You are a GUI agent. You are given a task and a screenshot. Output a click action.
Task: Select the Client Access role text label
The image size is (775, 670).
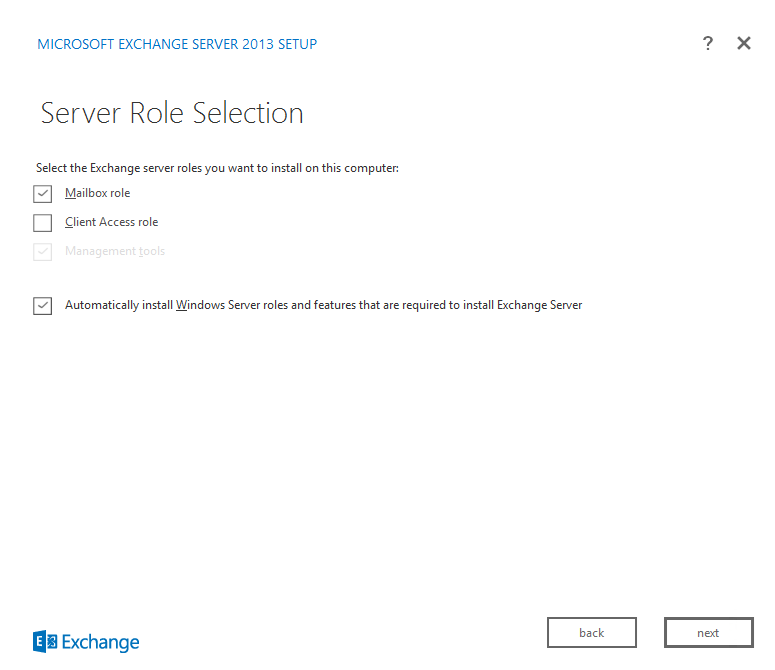[112, 222]
